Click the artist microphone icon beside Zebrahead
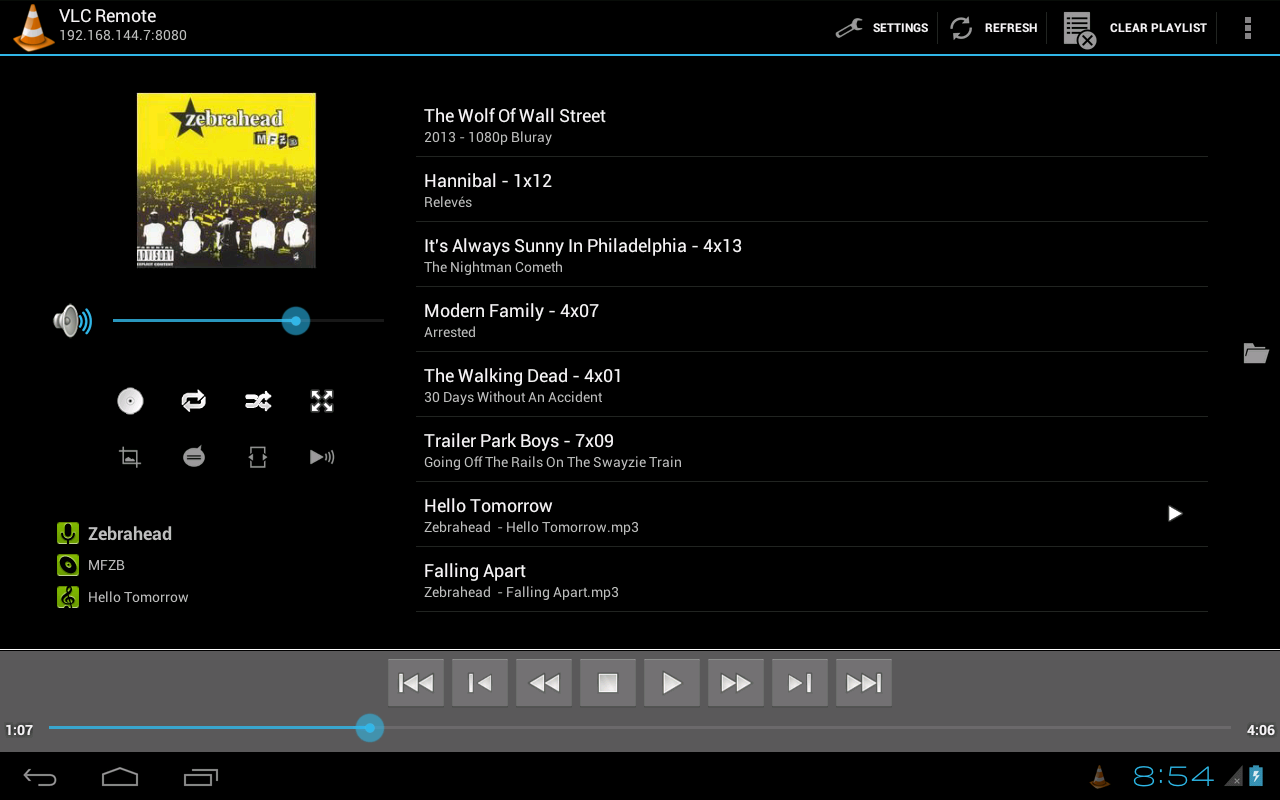Screen dimensions: 1280x800 tap(68, 533)
